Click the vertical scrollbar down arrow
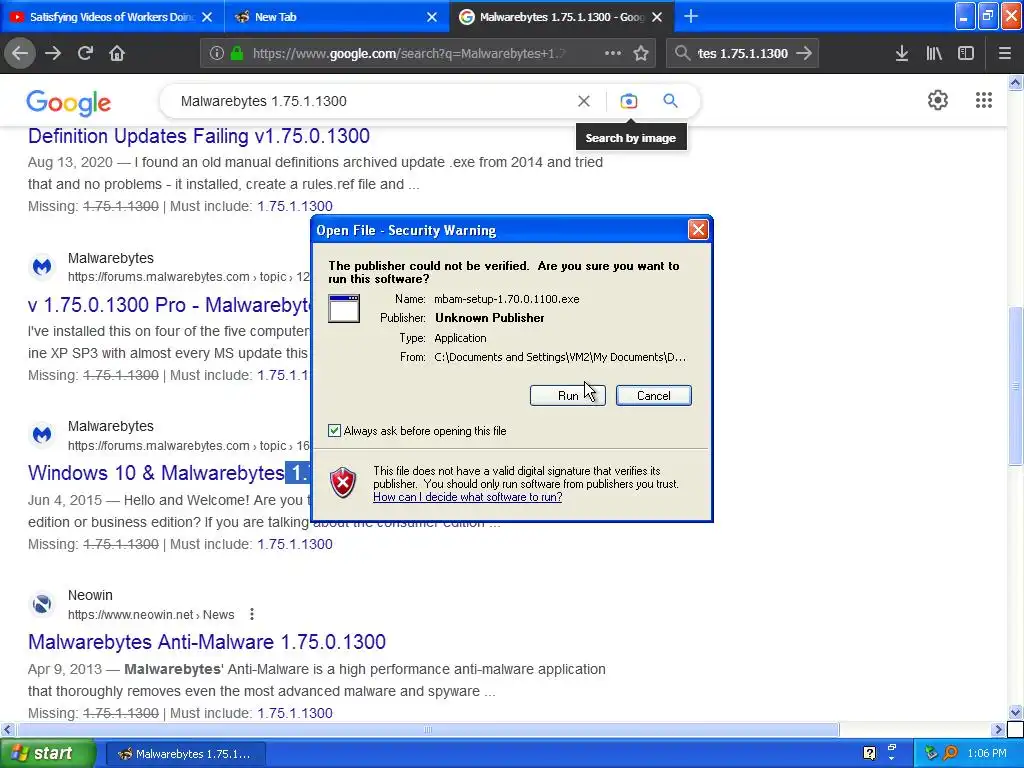This screenshot has height=768, width=1024. click(1015, 712)
